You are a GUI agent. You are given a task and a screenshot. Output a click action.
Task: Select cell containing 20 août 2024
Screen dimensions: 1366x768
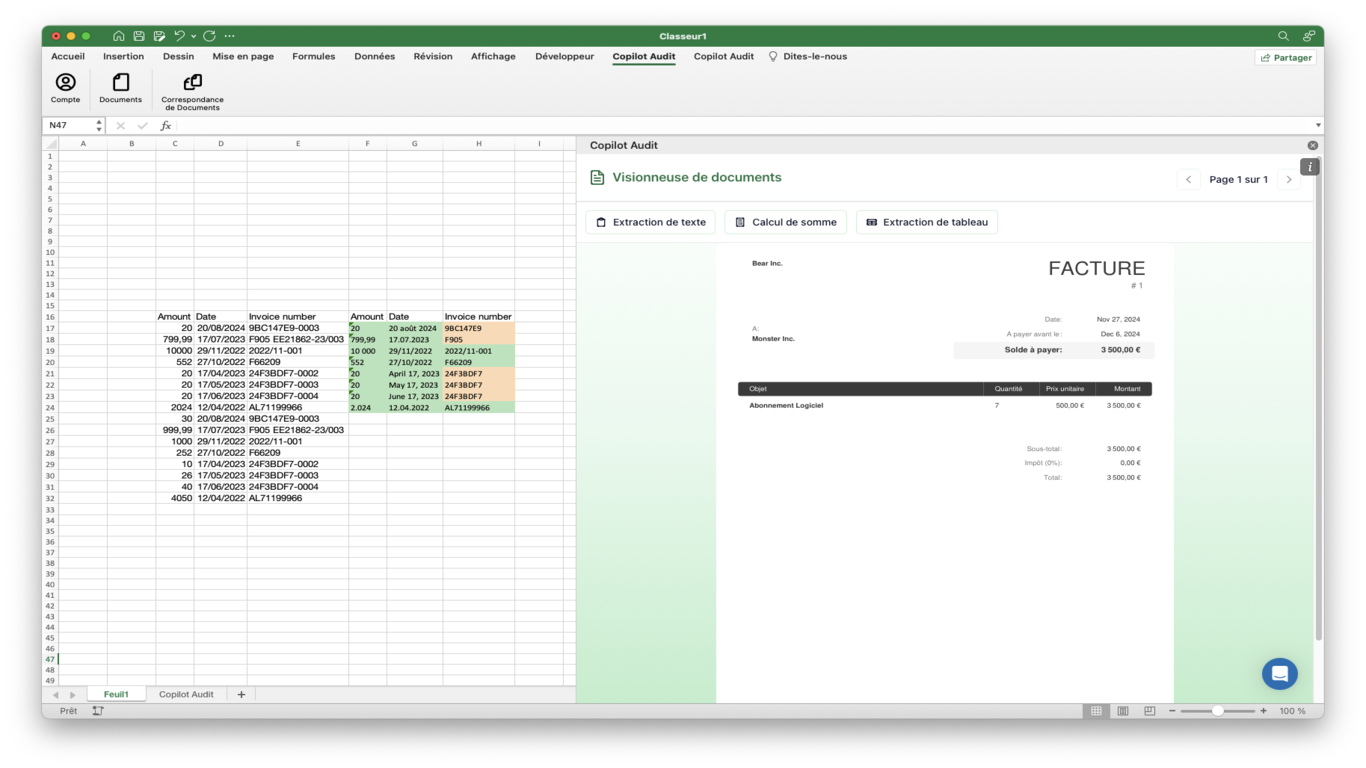(415, 328)
